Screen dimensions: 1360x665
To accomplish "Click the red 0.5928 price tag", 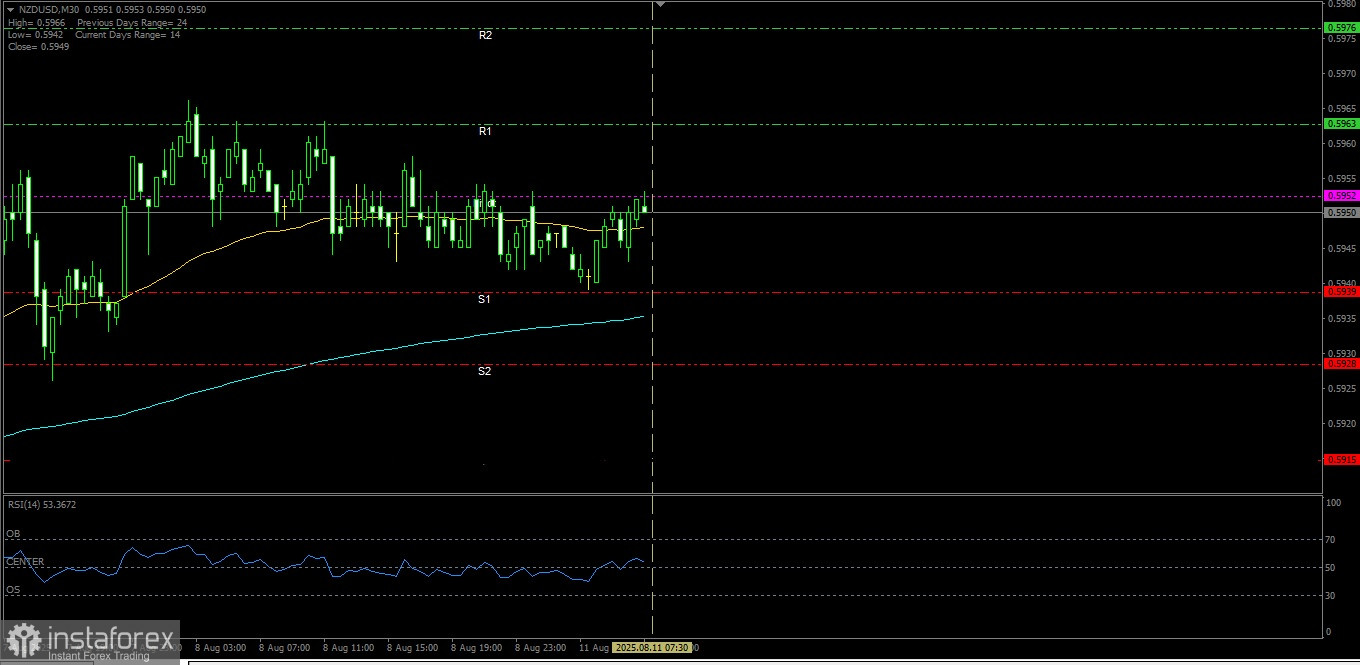I will [x=1341, y=364].
